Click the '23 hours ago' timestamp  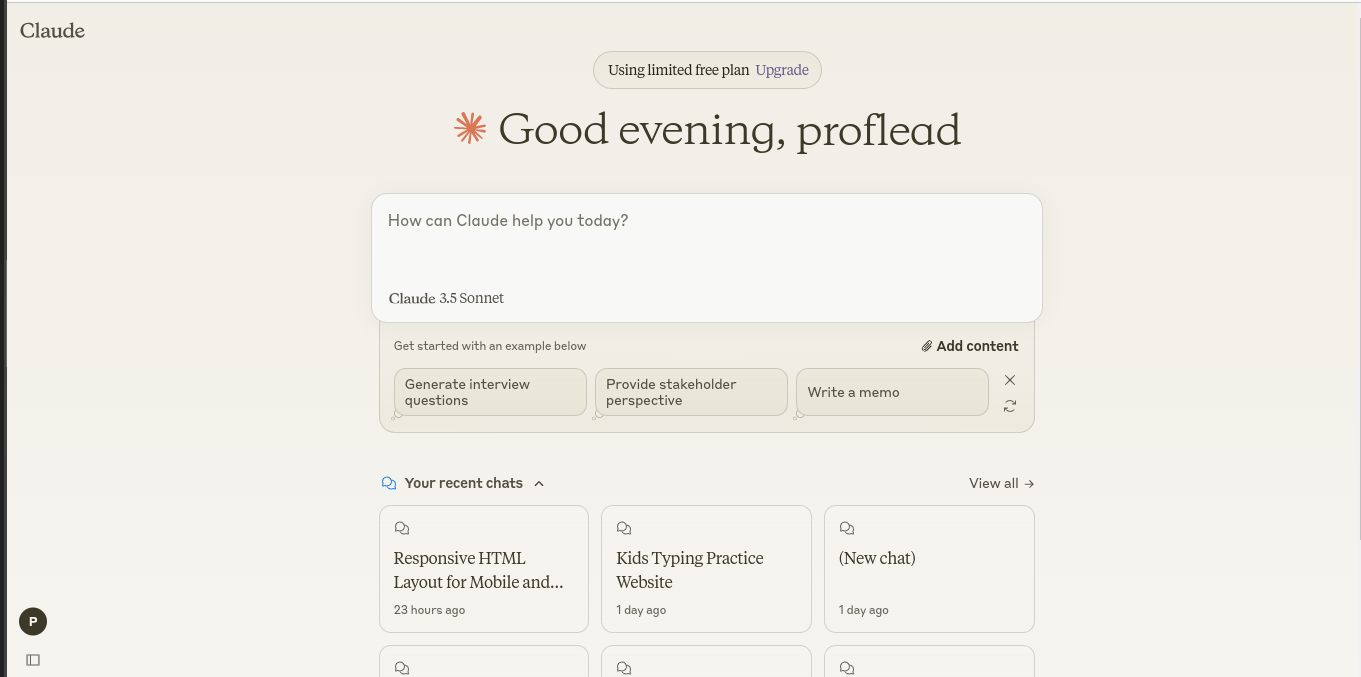coord(429,610)
